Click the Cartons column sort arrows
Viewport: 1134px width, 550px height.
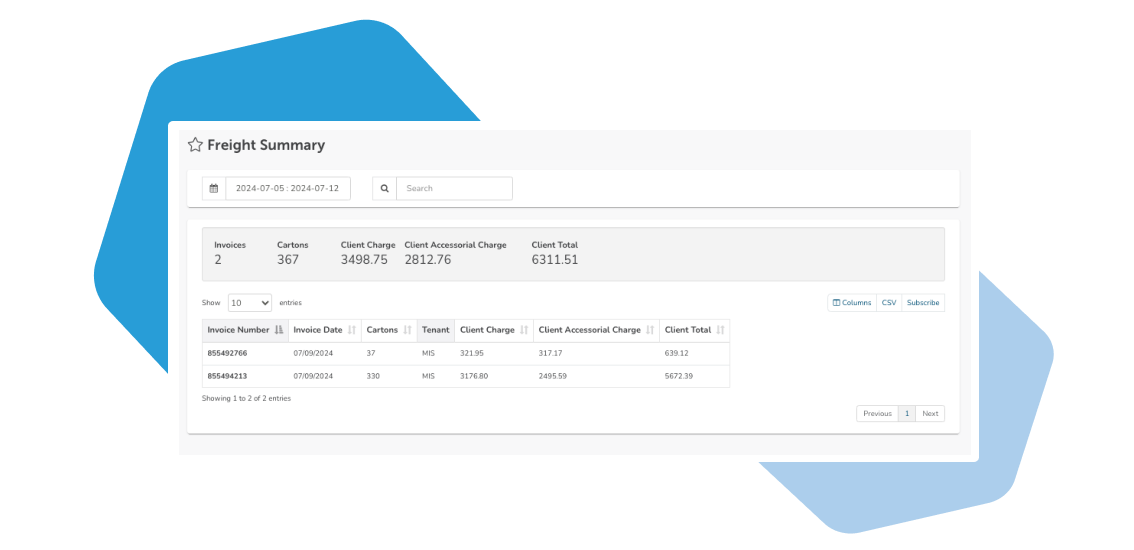point(407,330)
